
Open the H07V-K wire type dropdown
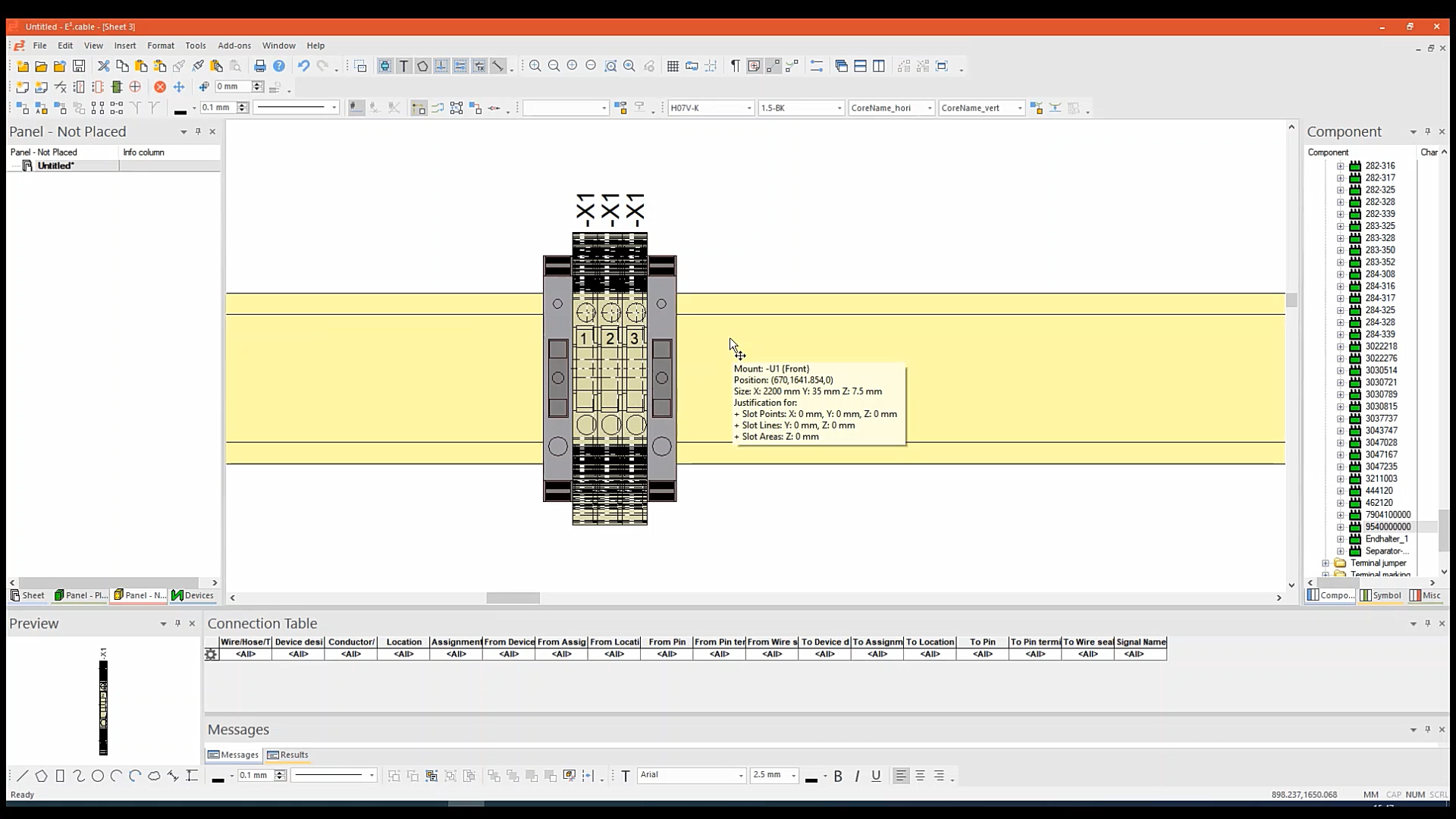click(x=748, y=108)
